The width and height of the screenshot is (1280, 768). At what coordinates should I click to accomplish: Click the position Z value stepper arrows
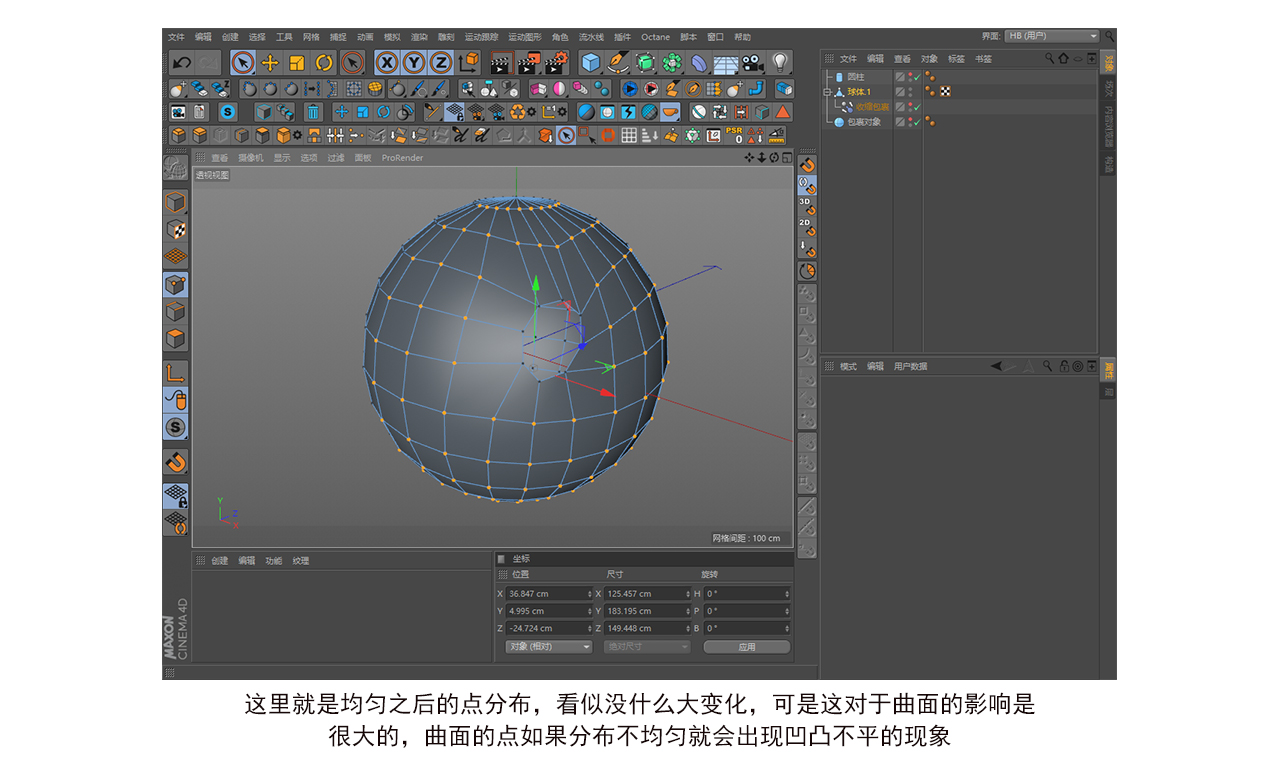click(589, 628)
